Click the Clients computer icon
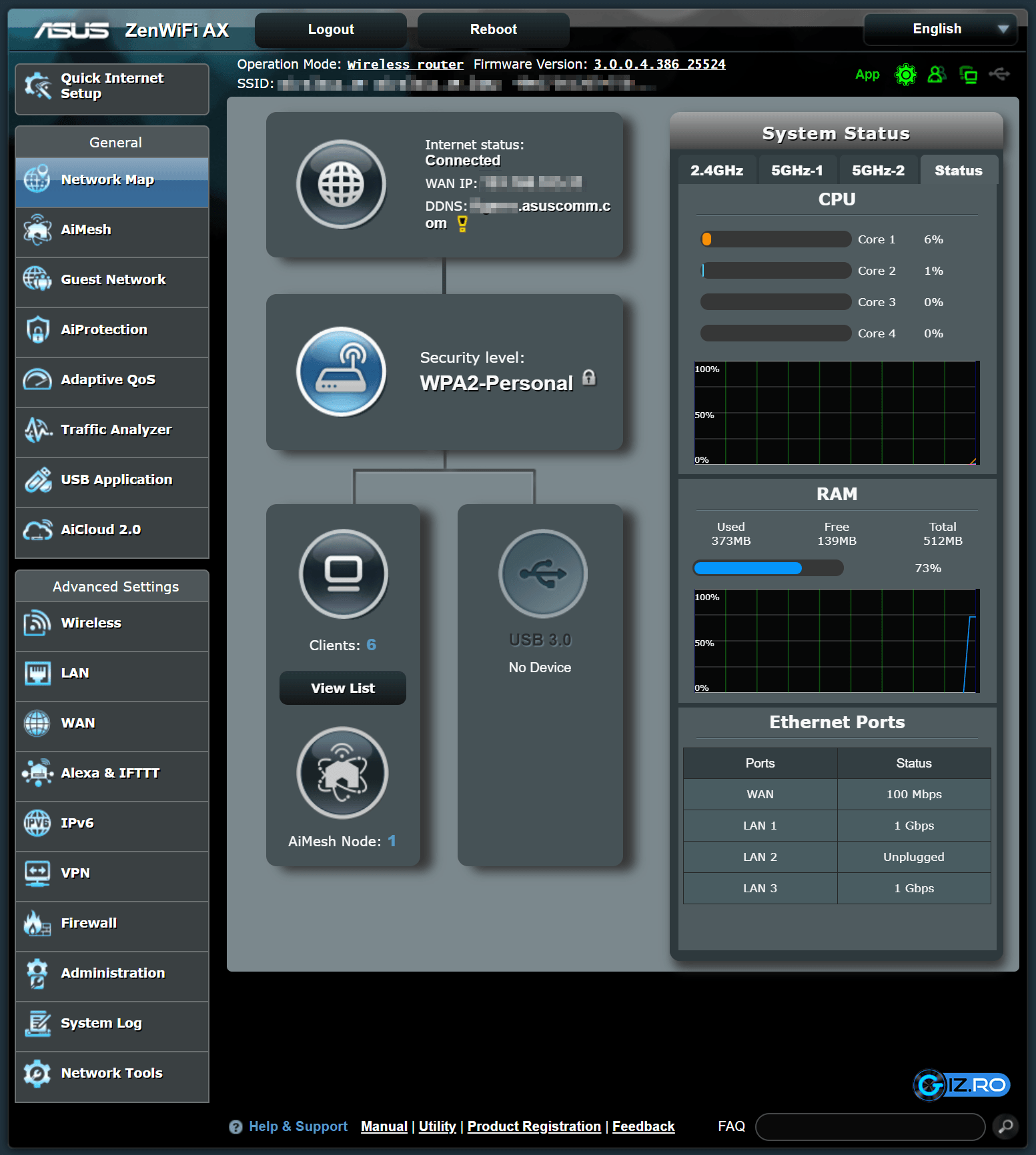This screenshot has width=1036, height=1155. 343,573
